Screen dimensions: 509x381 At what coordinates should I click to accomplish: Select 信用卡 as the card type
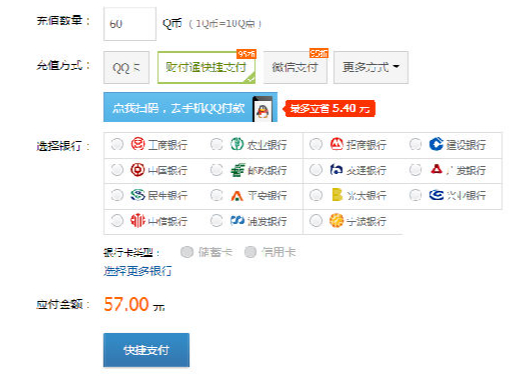click(250, 252)
